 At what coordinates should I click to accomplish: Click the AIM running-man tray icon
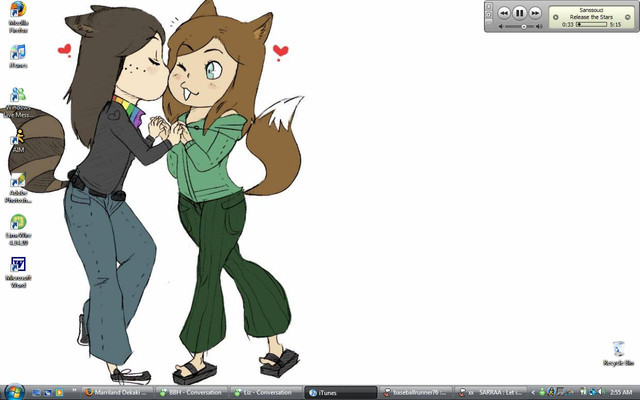(551, 392)
